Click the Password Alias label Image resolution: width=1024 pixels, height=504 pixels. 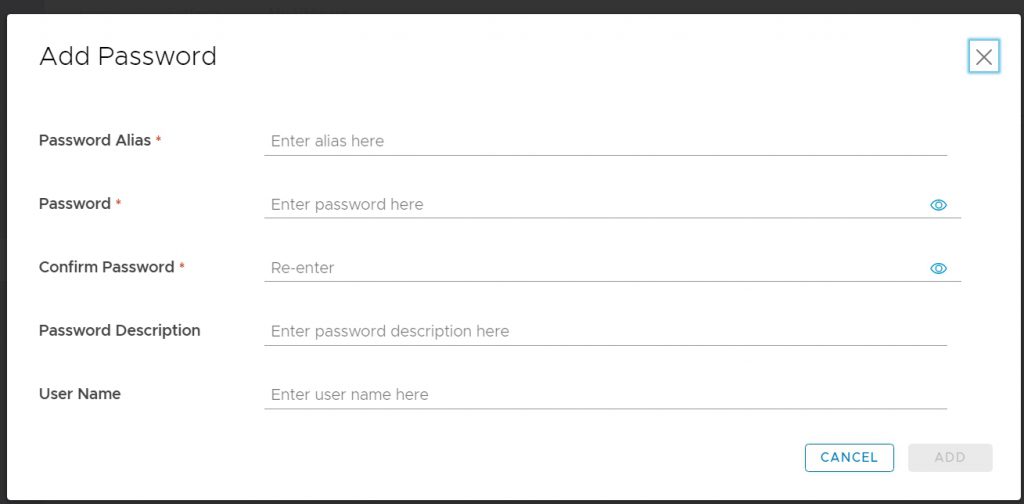95,140
